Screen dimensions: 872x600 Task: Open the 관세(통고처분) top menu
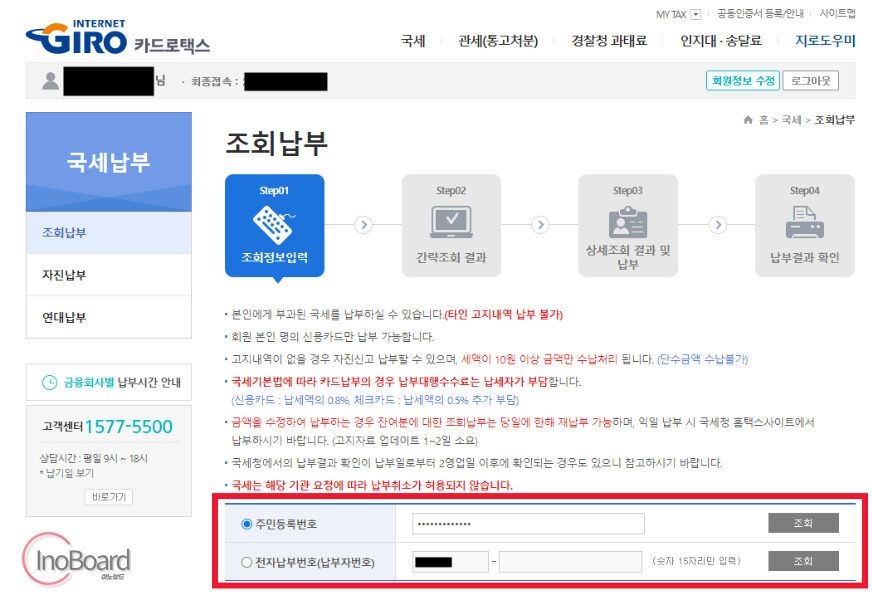coord(498,41)
